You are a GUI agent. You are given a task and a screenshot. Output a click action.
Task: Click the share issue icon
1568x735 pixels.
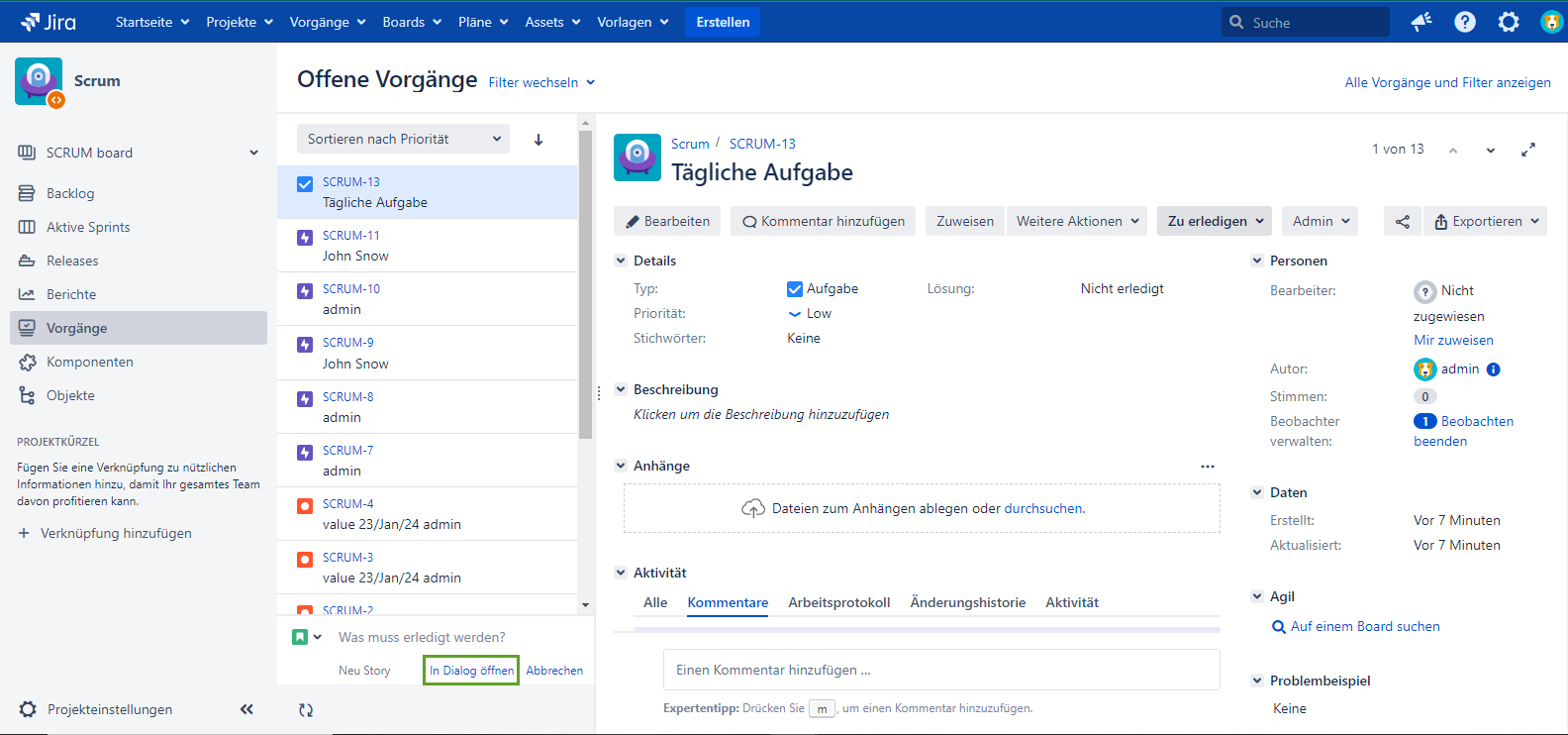click(x=1403, y=221)
